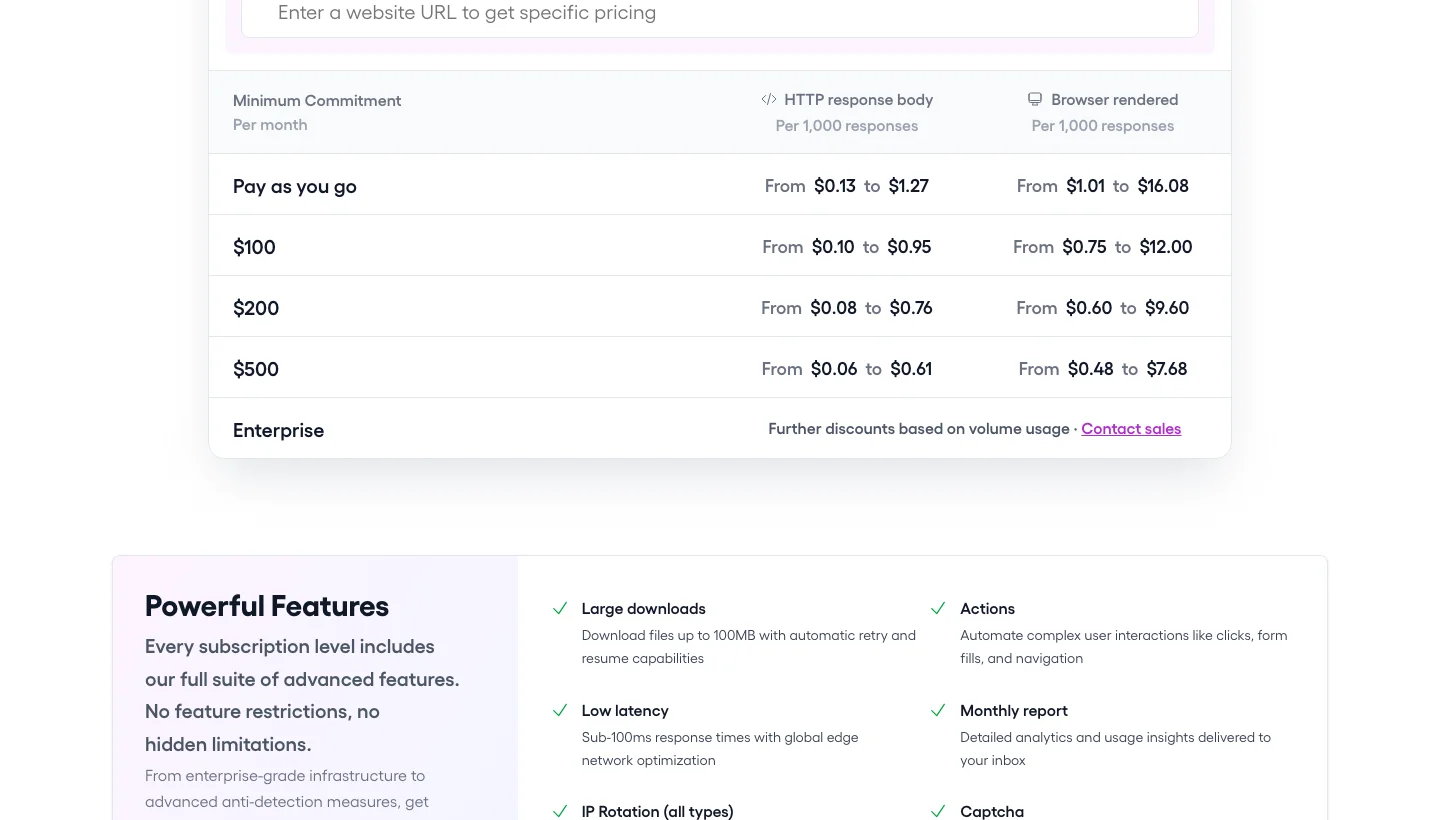Click the Large downloads feature title
The image size is (1440, 820).
pyautogui.click(x=644, y=608)
